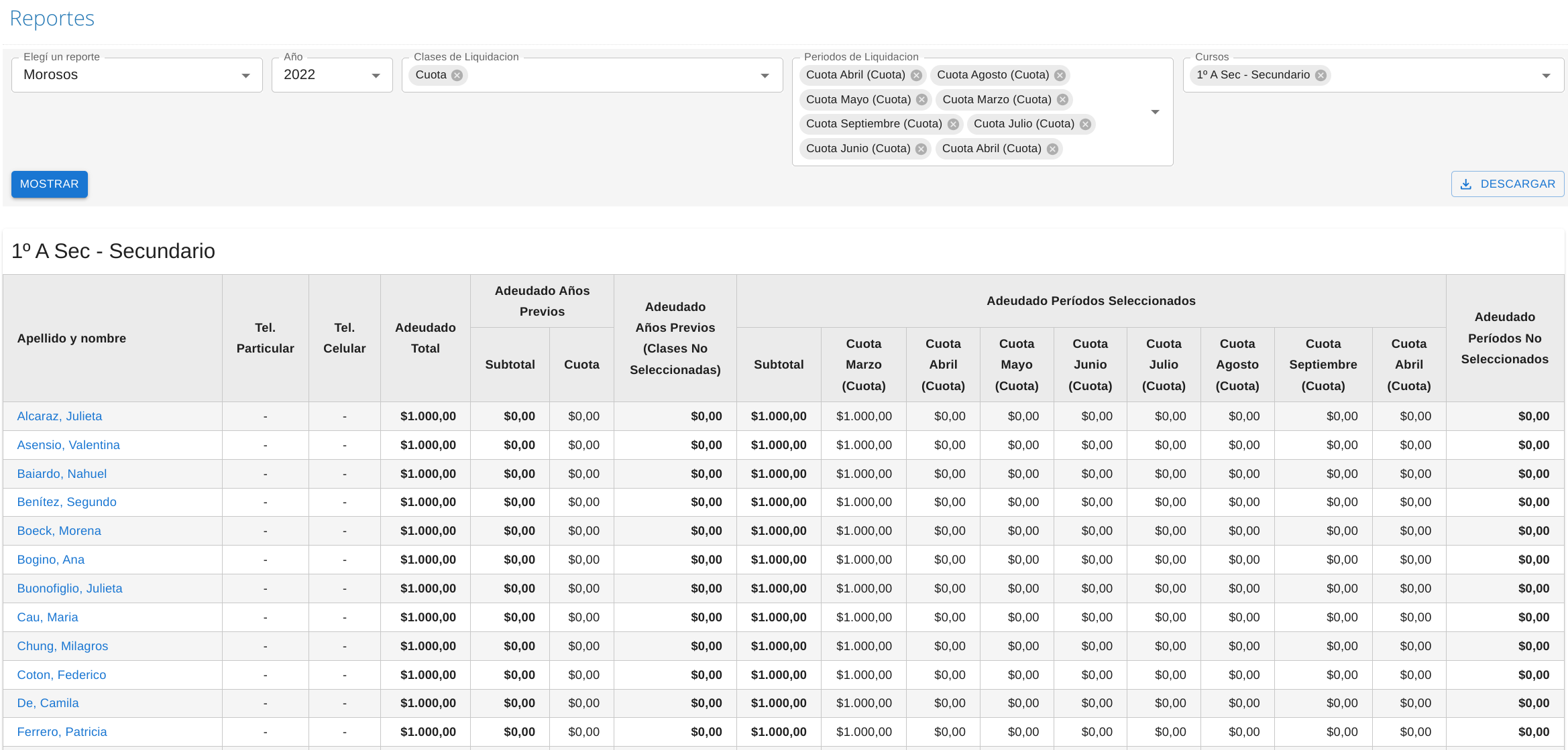This screenshot has width=1568, height=750.
Task: Expand the Clases de Liquidacion dropdown arrow
Action: pos(765,76)
